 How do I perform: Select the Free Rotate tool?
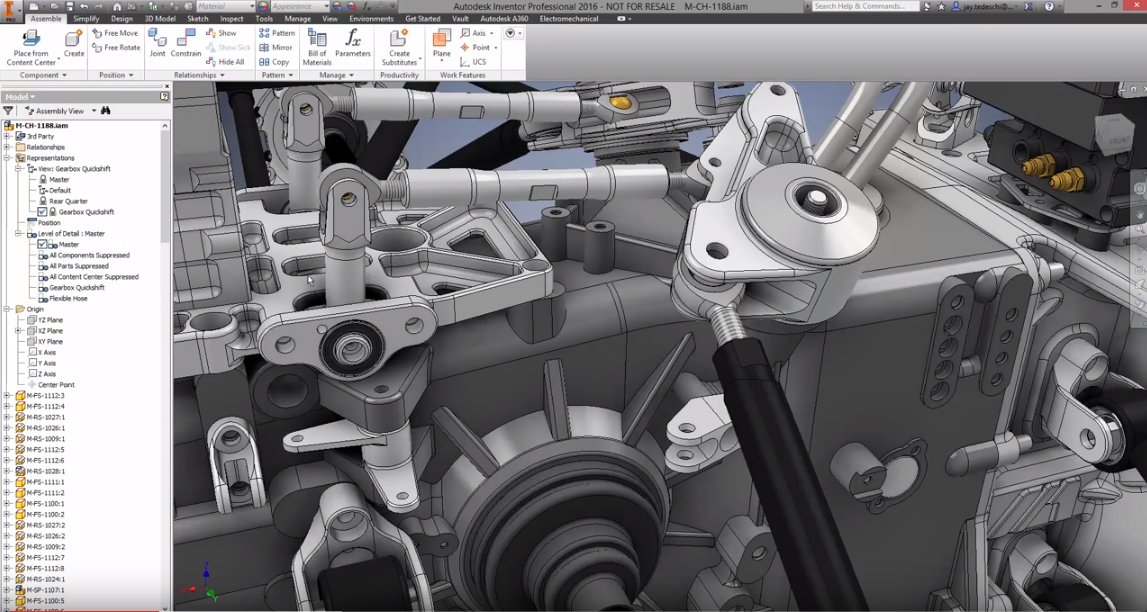[116, 48]
